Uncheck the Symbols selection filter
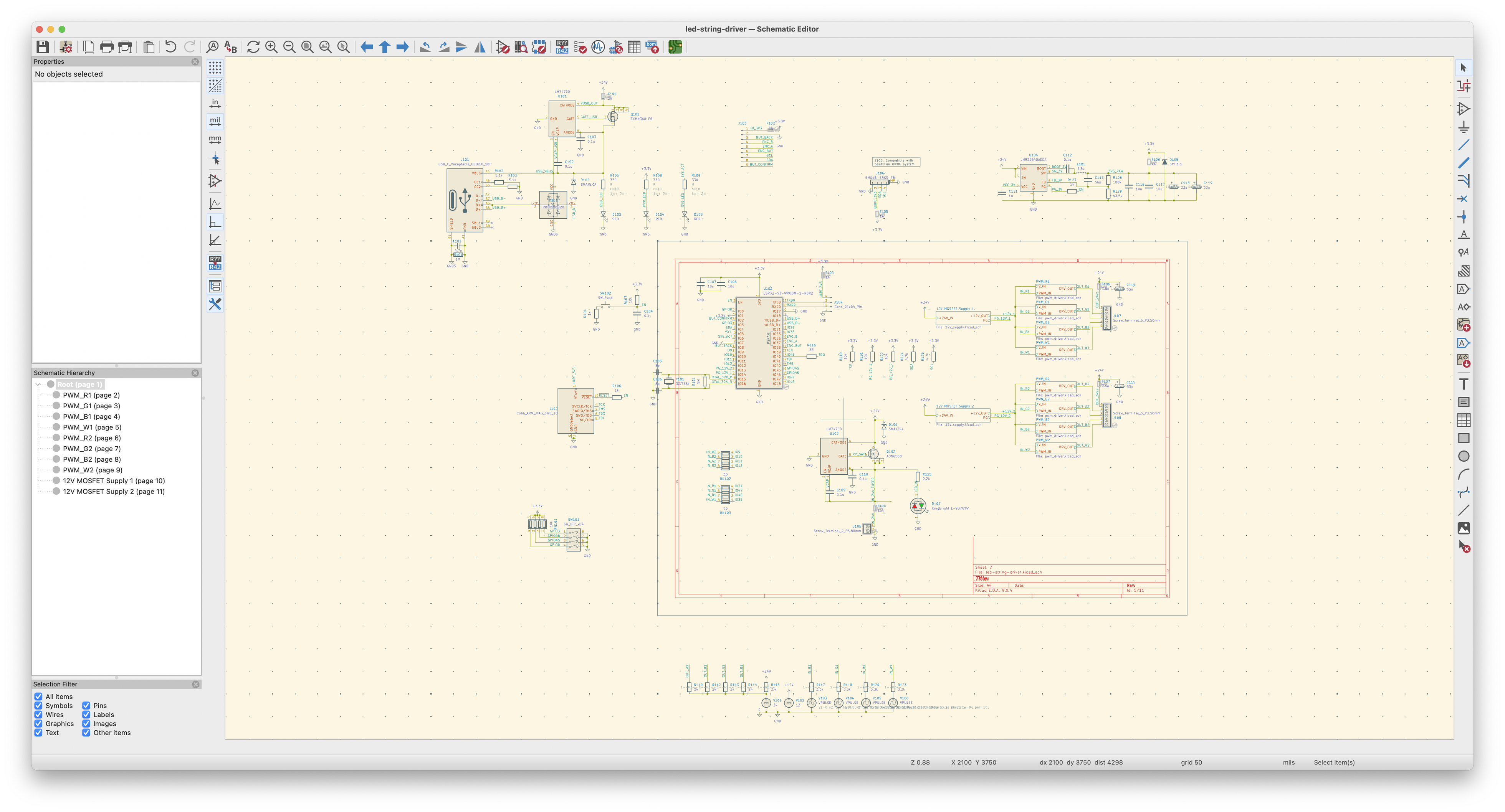 pos(38,706)
